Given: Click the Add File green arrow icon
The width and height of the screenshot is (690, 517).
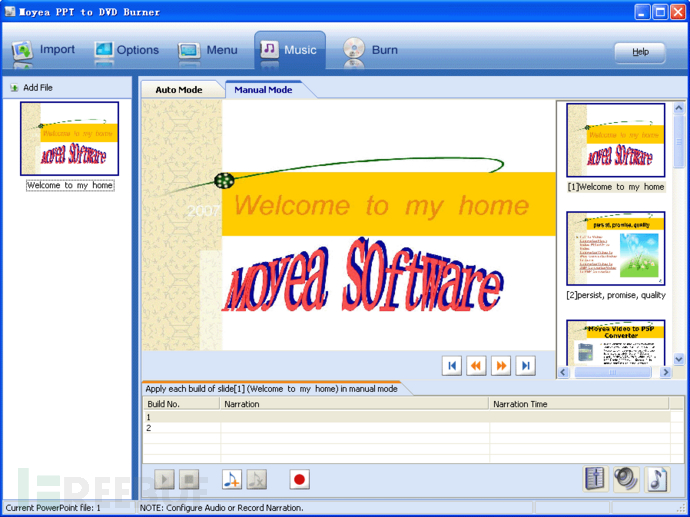Looking at the screenshot, I should tap(15, 88).
